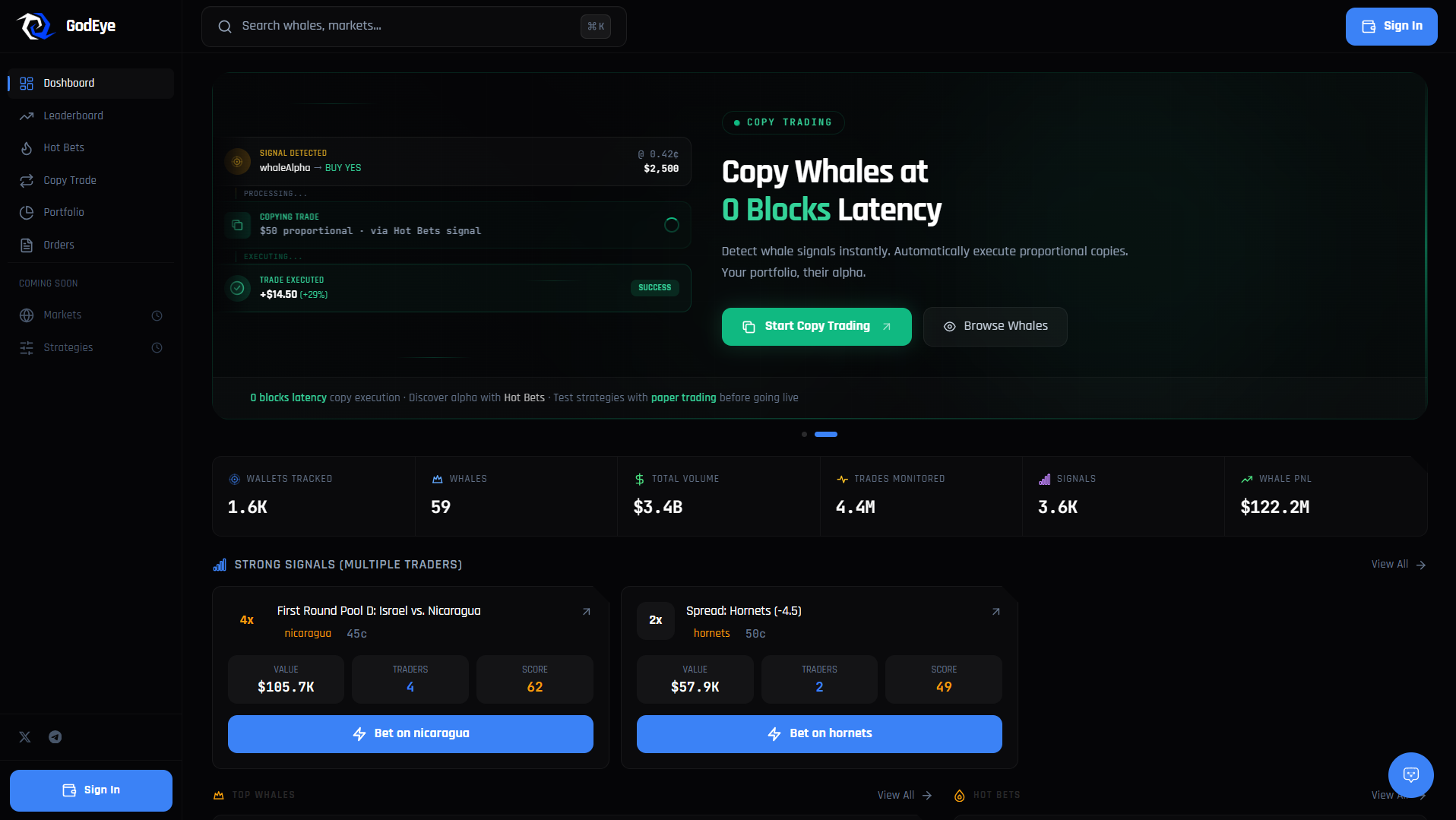
Task: Open the Spread: Hornets signal external link
Action: tap(995, 610)
